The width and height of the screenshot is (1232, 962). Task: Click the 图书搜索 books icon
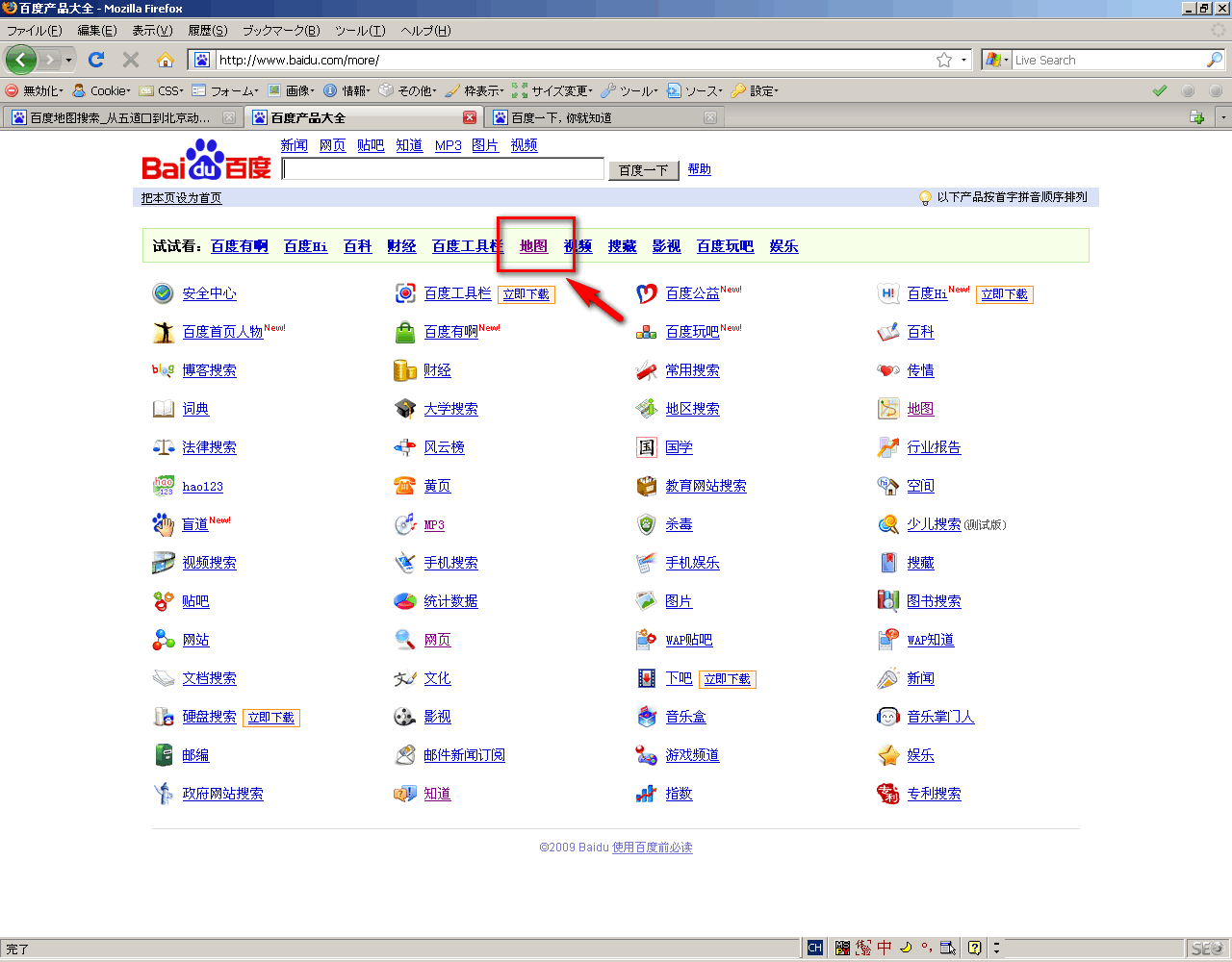click(888, 601)
